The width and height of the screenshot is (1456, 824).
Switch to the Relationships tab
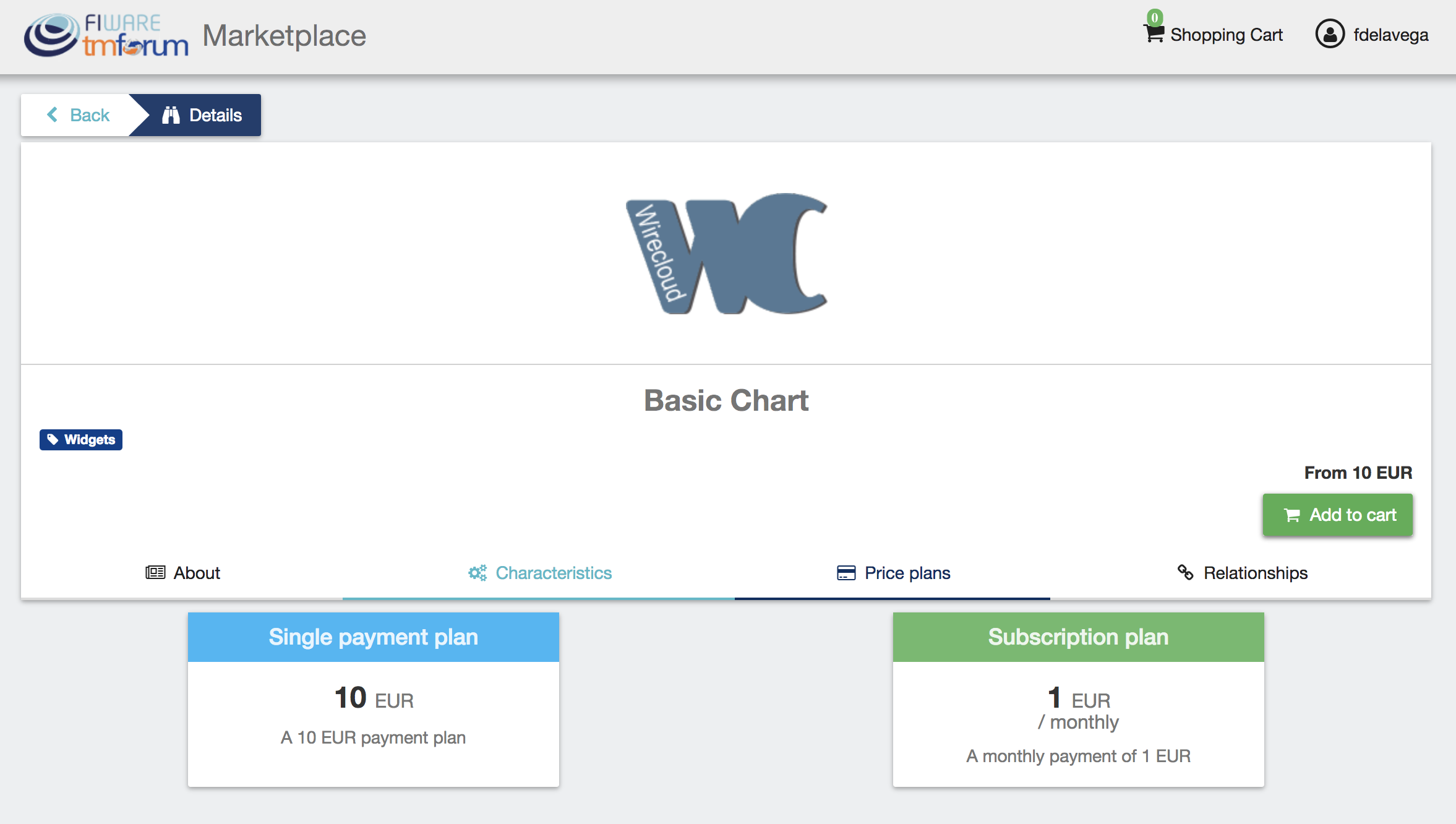(x=1242, y=573)
